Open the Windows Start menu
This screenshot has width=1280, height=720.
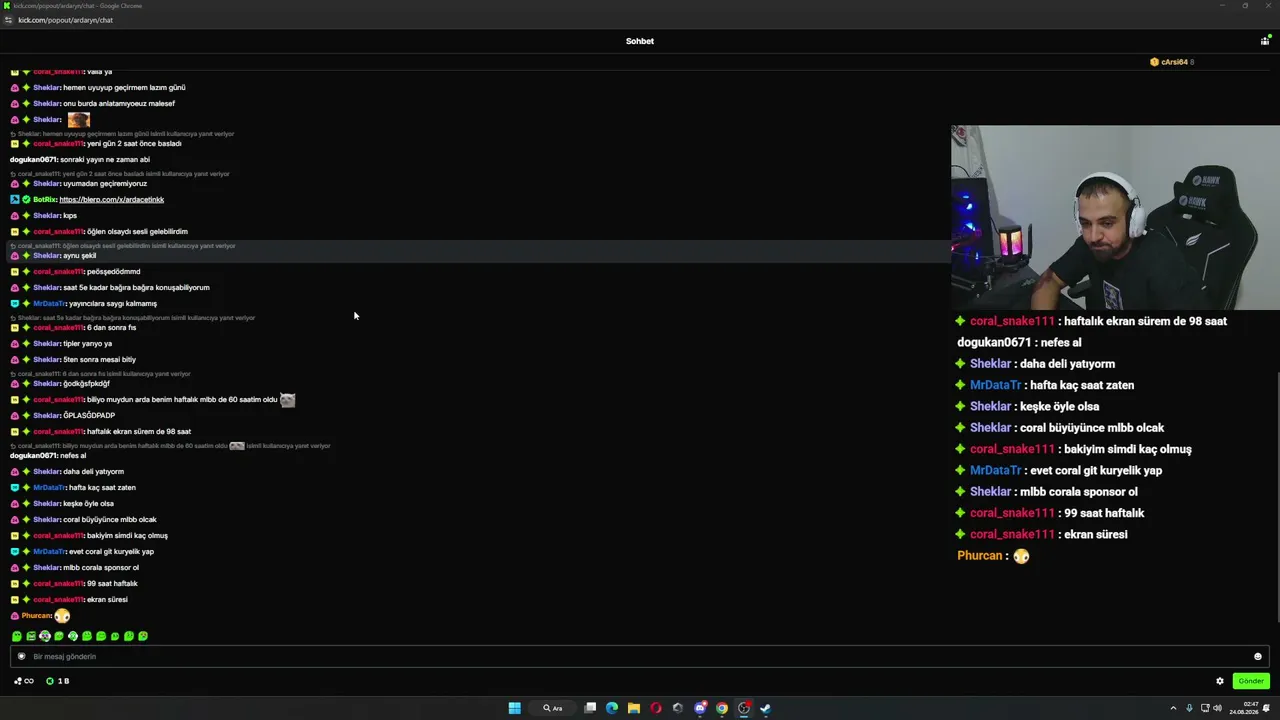514,708
